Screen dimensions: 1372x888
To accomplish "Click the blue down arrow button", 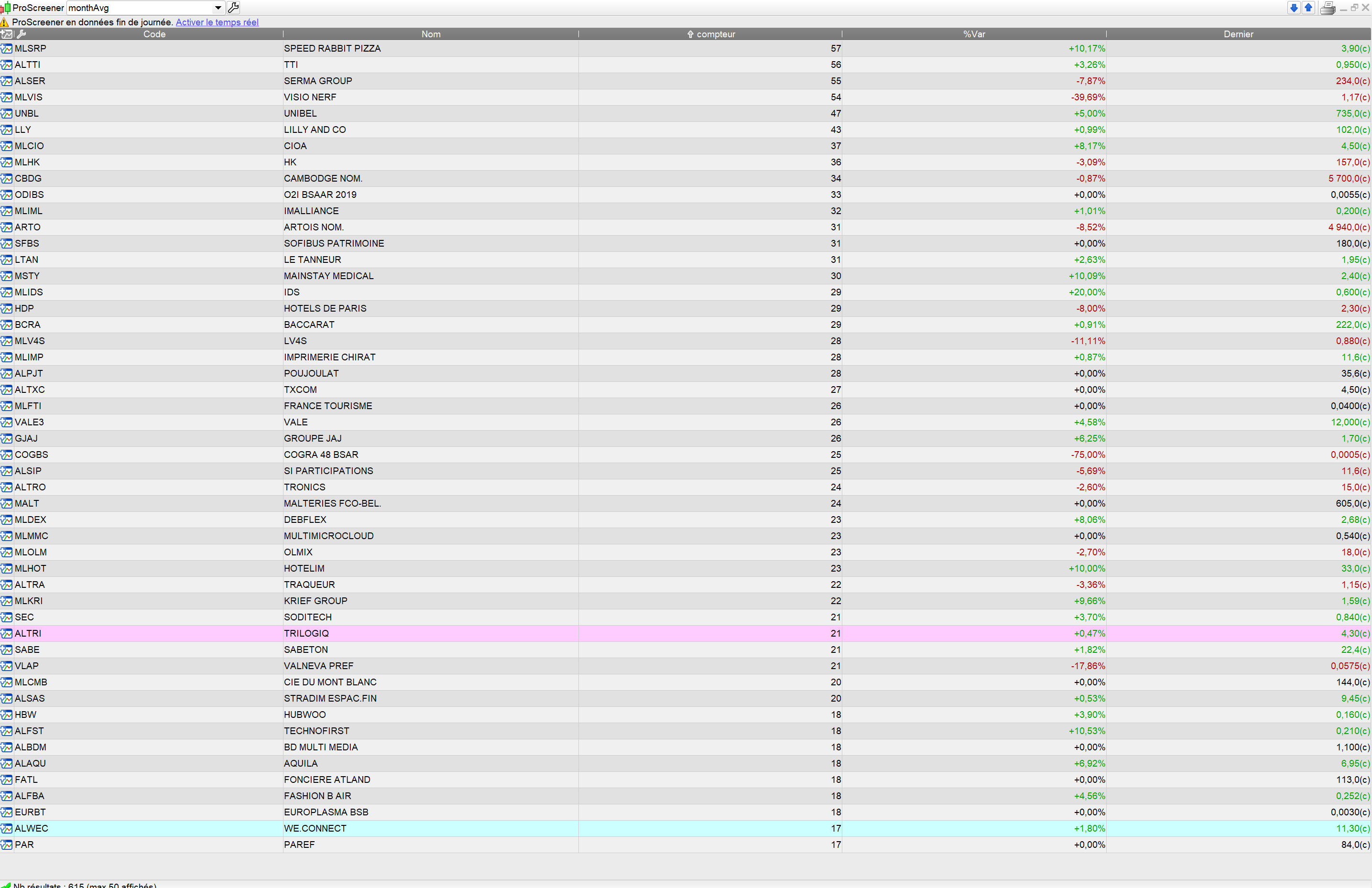I will tap(1294, 8).
